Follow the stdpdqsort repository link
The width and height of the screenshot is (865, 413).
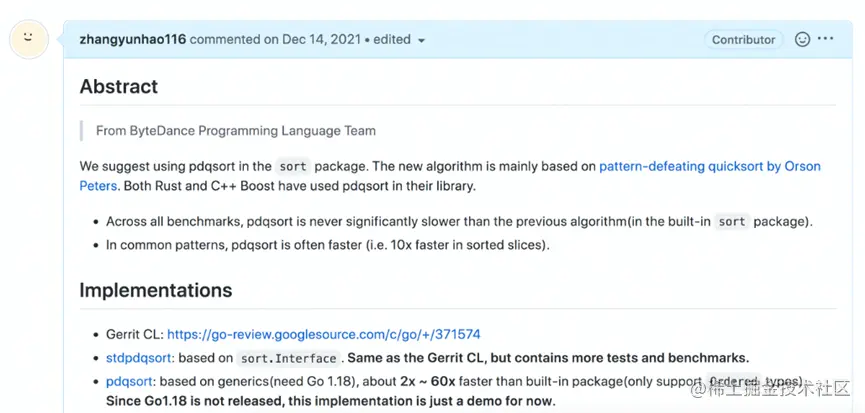140,357
